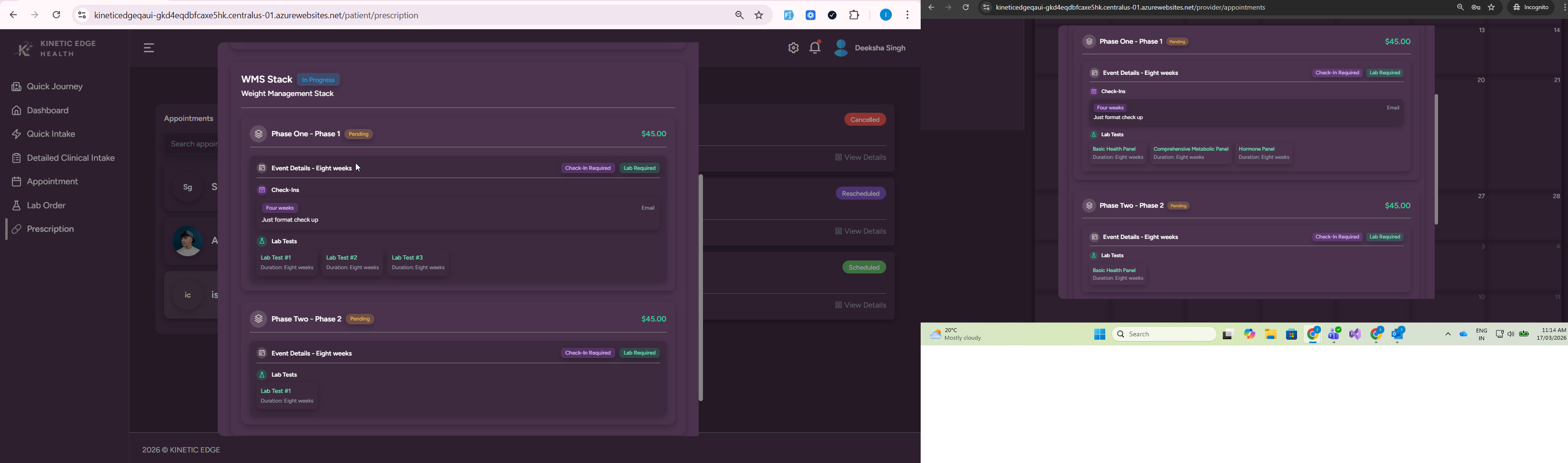Click View Details under the Scheduled appointment

pos(860,305)
